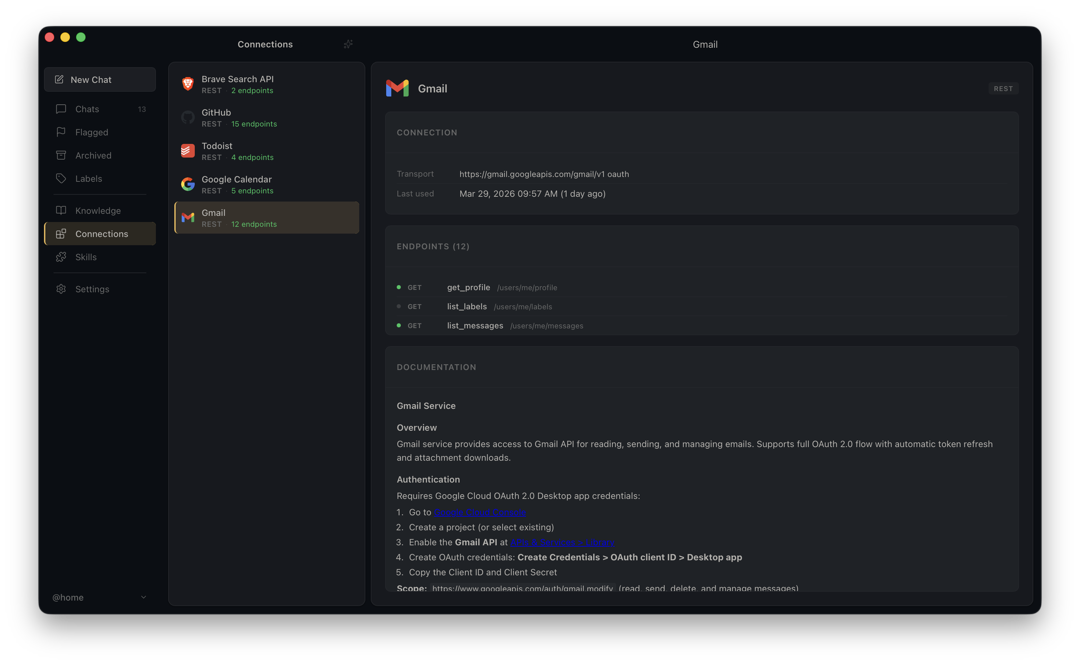Click the Brave Search API lion icon

tap(188, 84)
